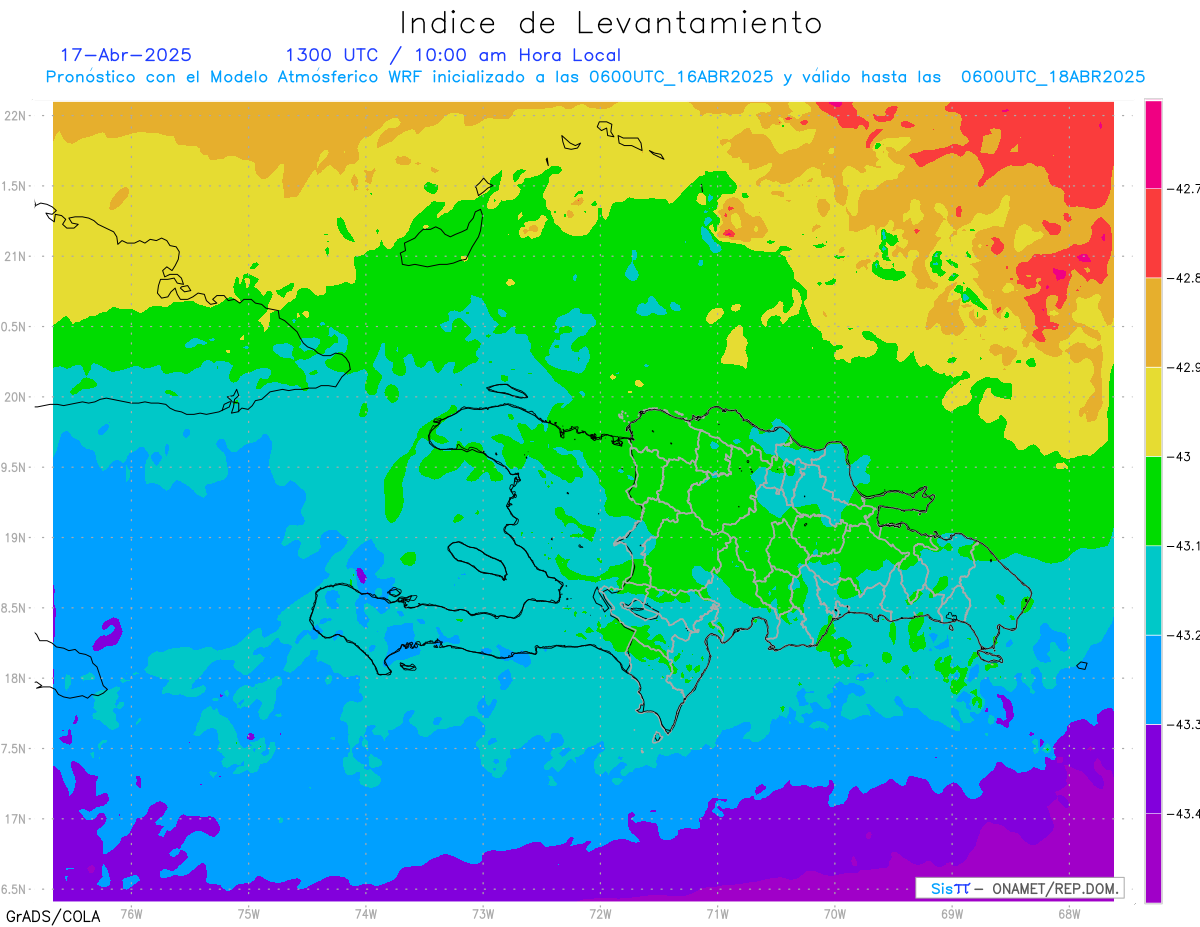Click the '21N' latitude label

point(15,256)
